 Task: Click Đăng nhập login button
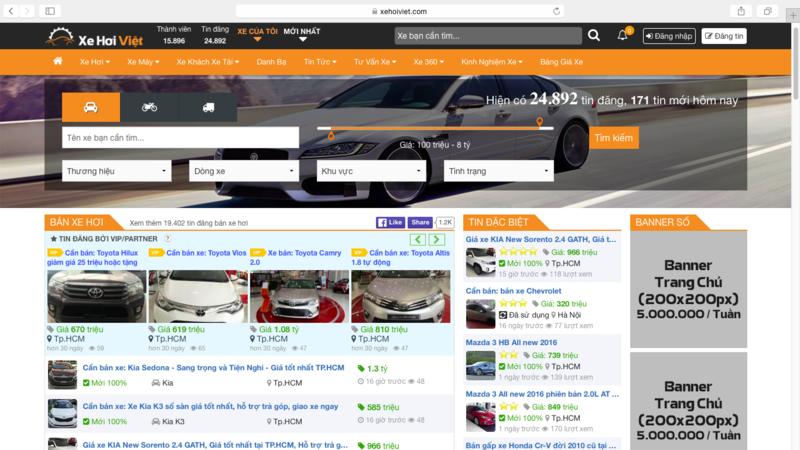pos(669,36)
